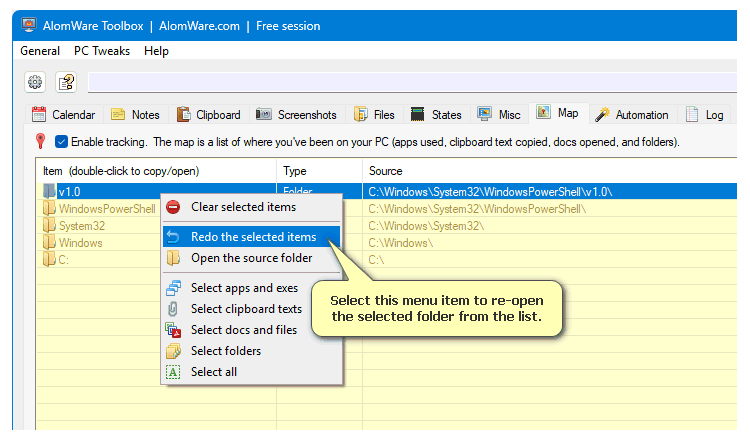Click the settings gear icon in toolbar
The height and width of the screenshot is (440, 750).
(x=35, y=82)
